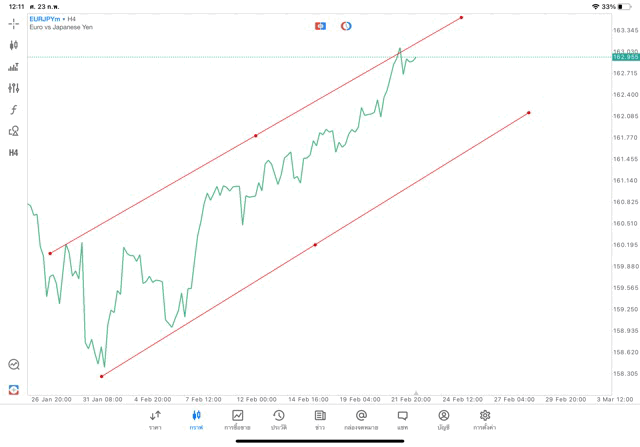Image resolution: width=640 pixels, height=447 pixels.
Task: Open the drawing objects shapes icon
Action: click(x=14, y=131)
